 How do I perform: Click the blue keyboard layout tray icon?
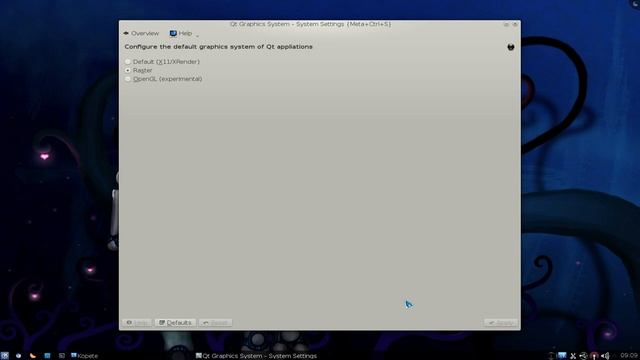tap(562, 356)
